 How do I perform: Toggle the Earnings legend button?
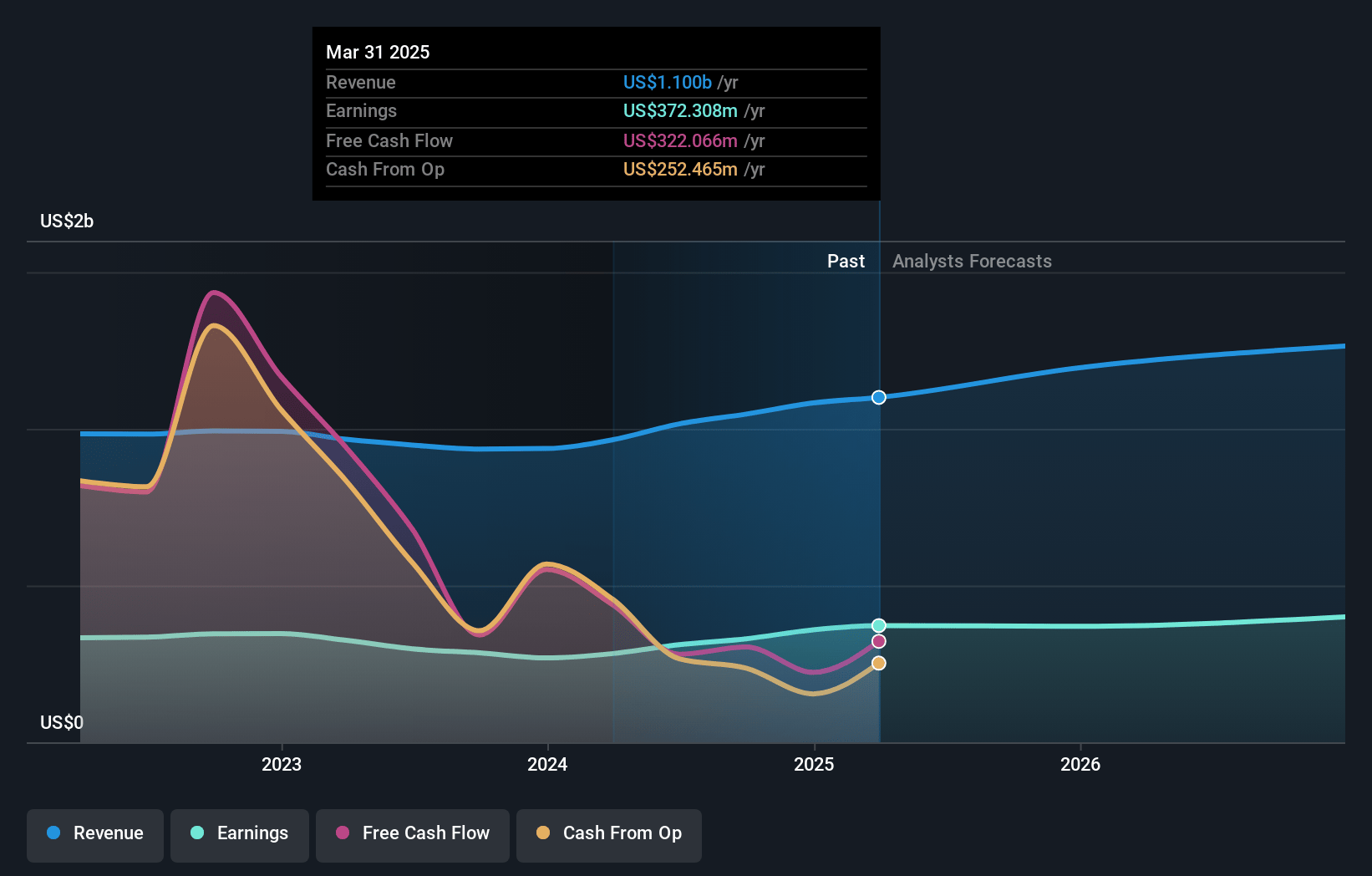[x=240, y=835]
